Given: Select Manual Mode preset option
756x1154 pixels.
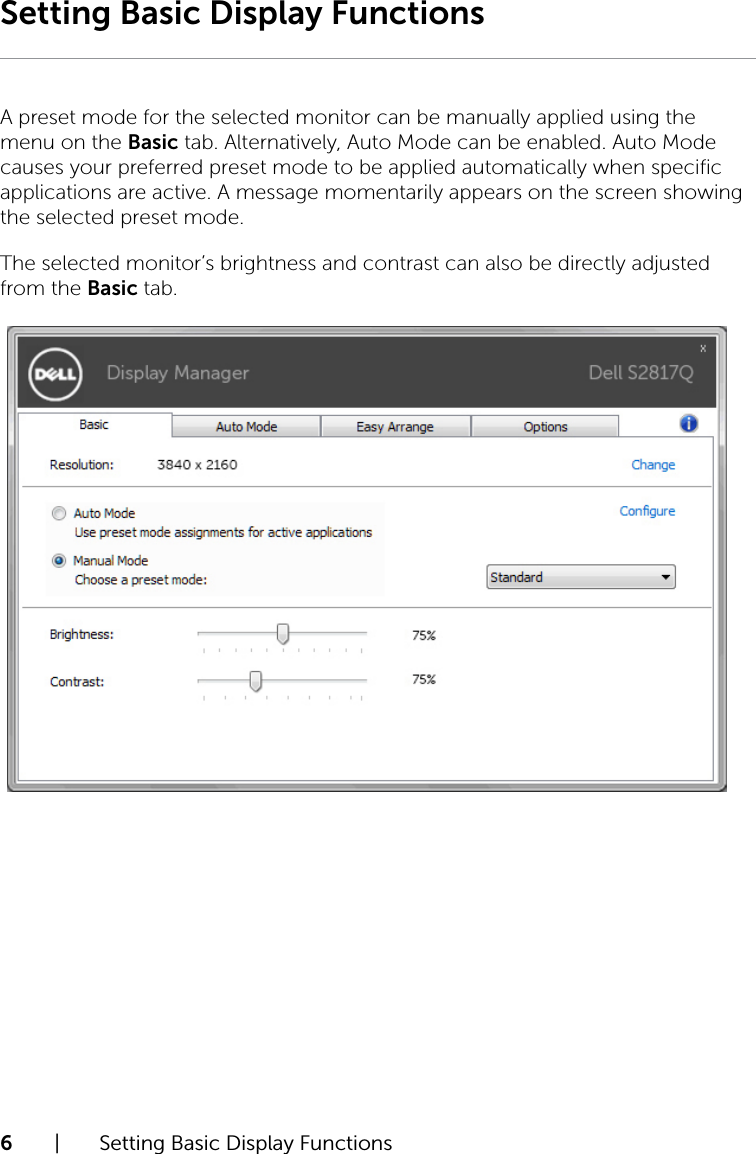Looking at the screenshot, I should point(59,561).
